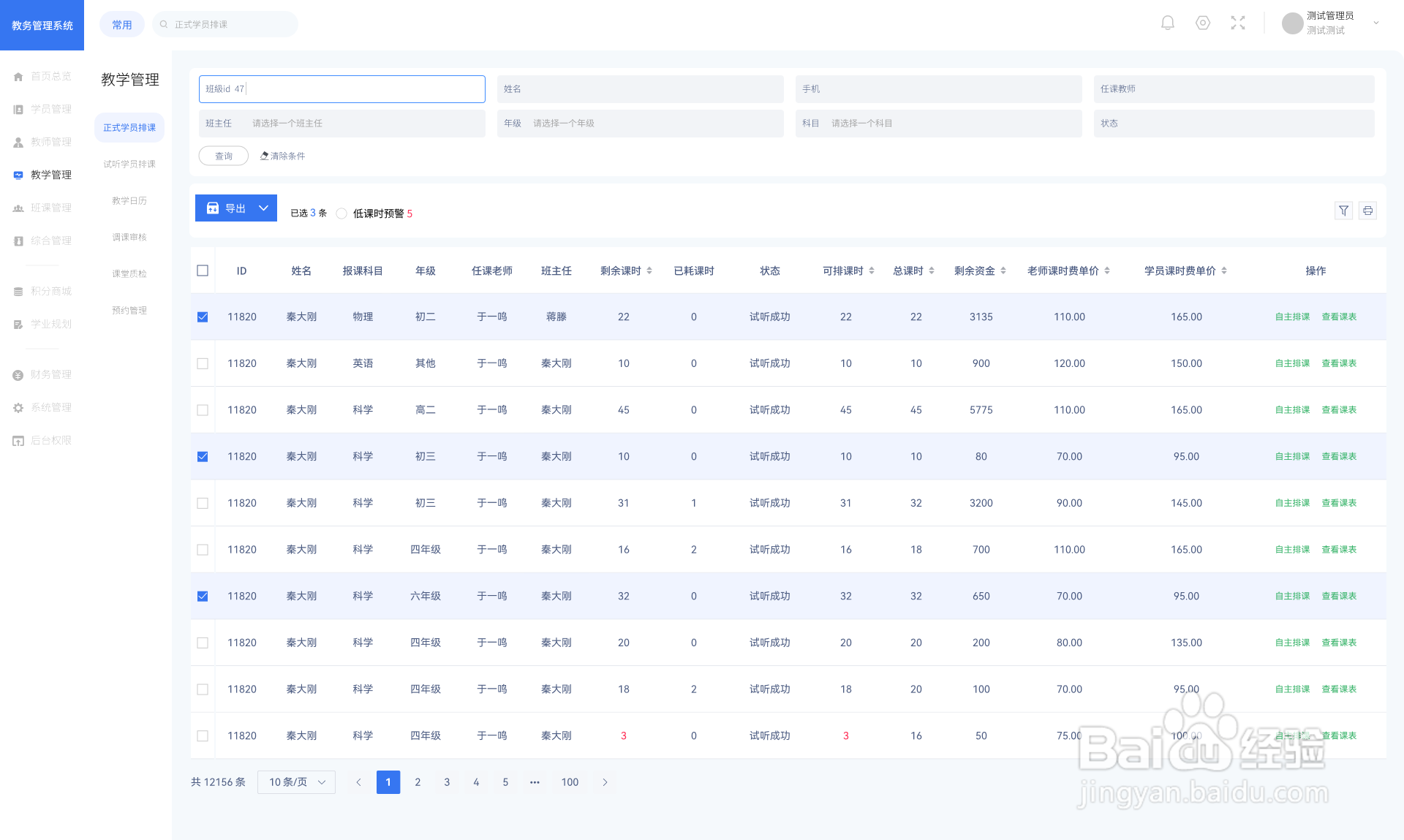Image resolution: width=1404 pixels, height=840 pixels.
Task: Uncheck the 物理 subject row checkbox
Action: (203, 317)
